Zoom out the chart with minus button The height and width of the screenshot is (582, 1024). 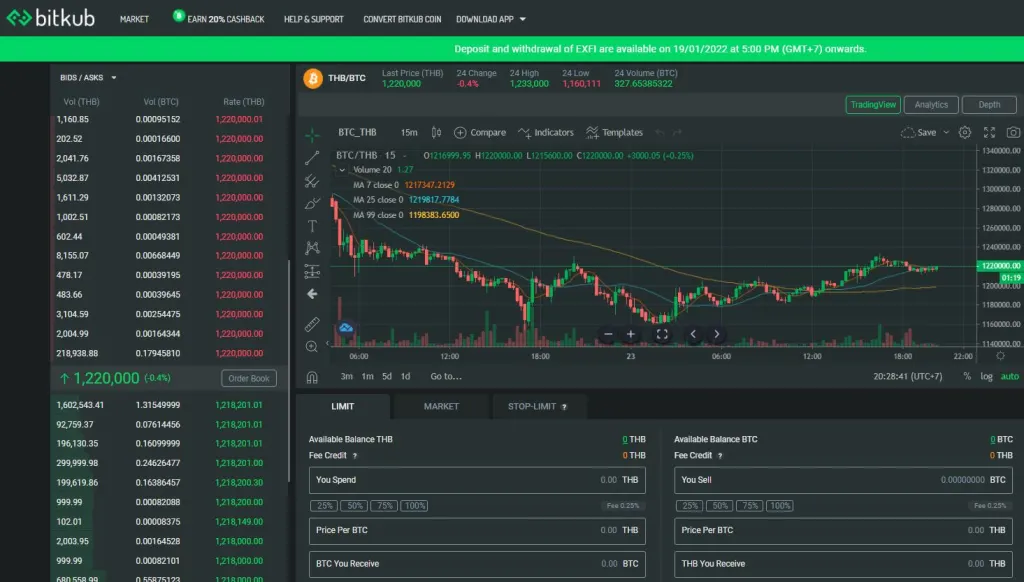tap(608, 334)
